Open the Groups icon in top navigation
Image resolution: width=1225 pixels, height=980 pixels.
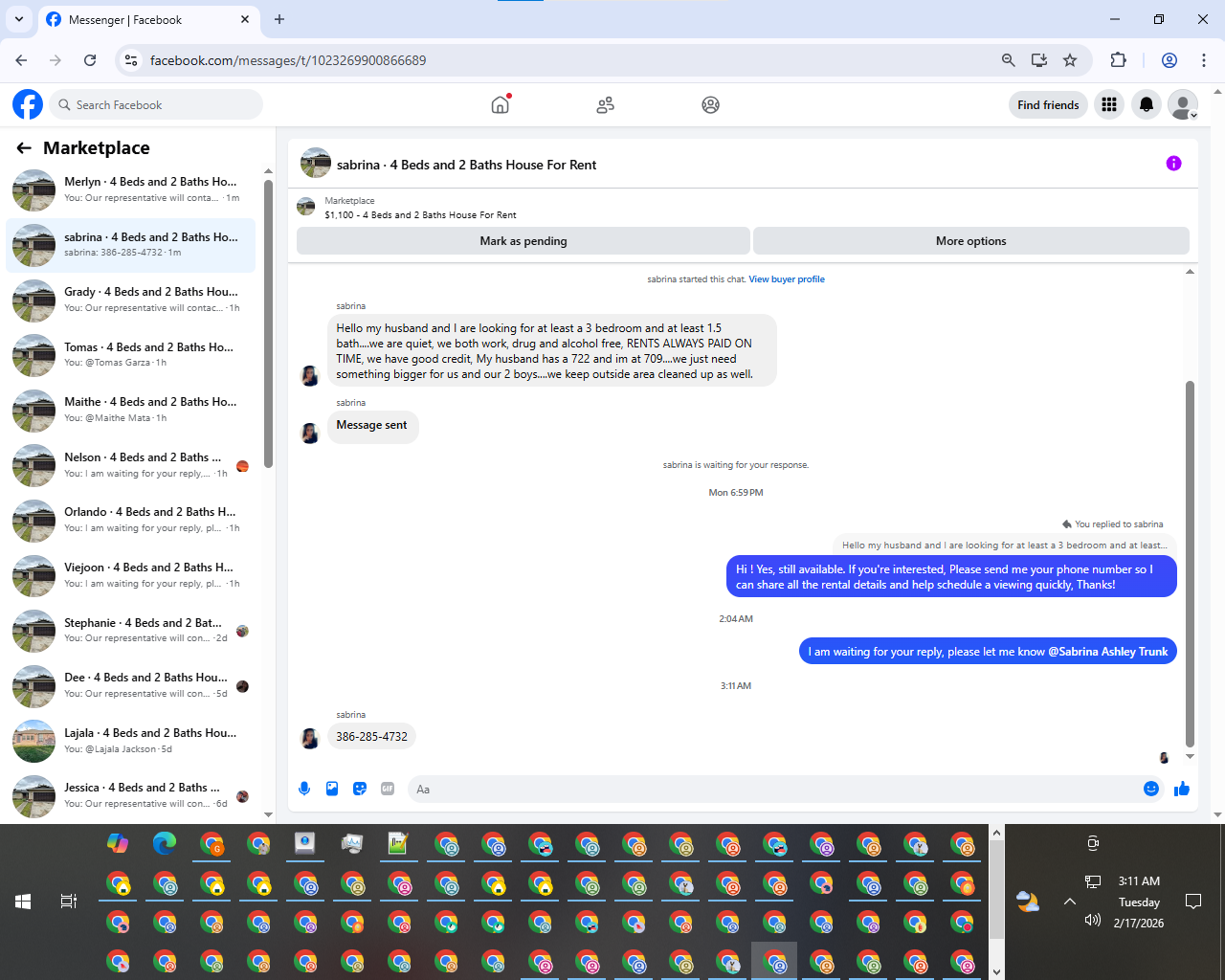(x=710, y=105)
